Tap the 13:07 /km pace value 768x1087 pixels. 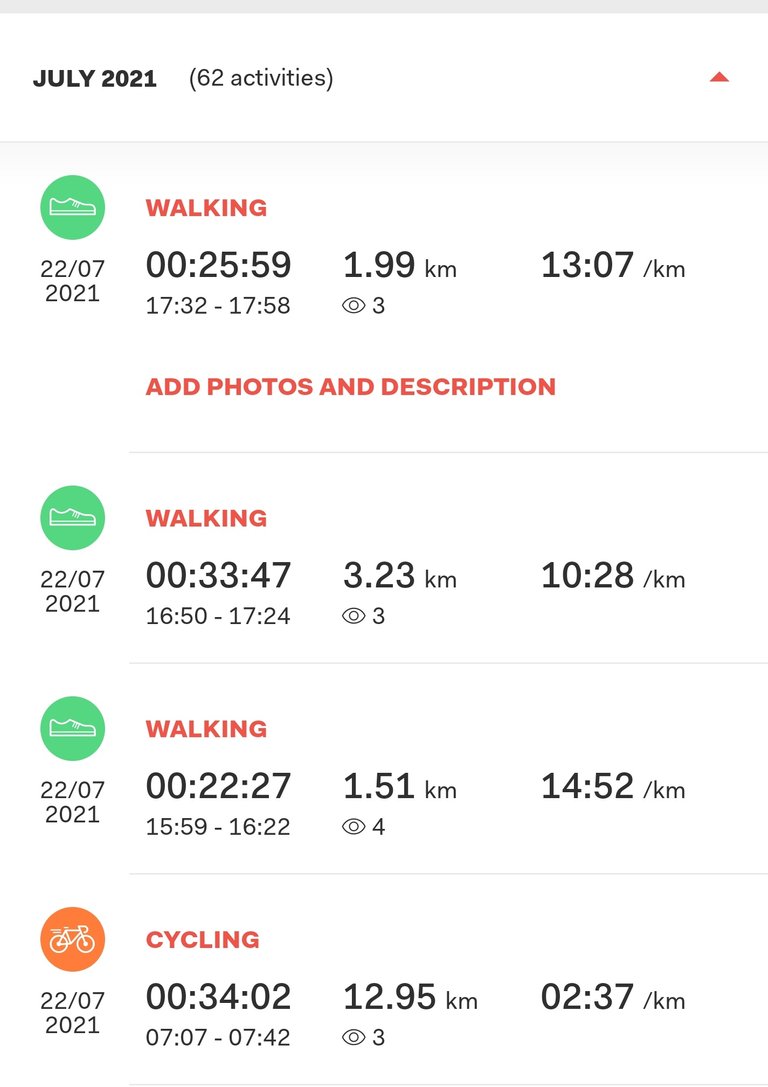coord(613,266)
